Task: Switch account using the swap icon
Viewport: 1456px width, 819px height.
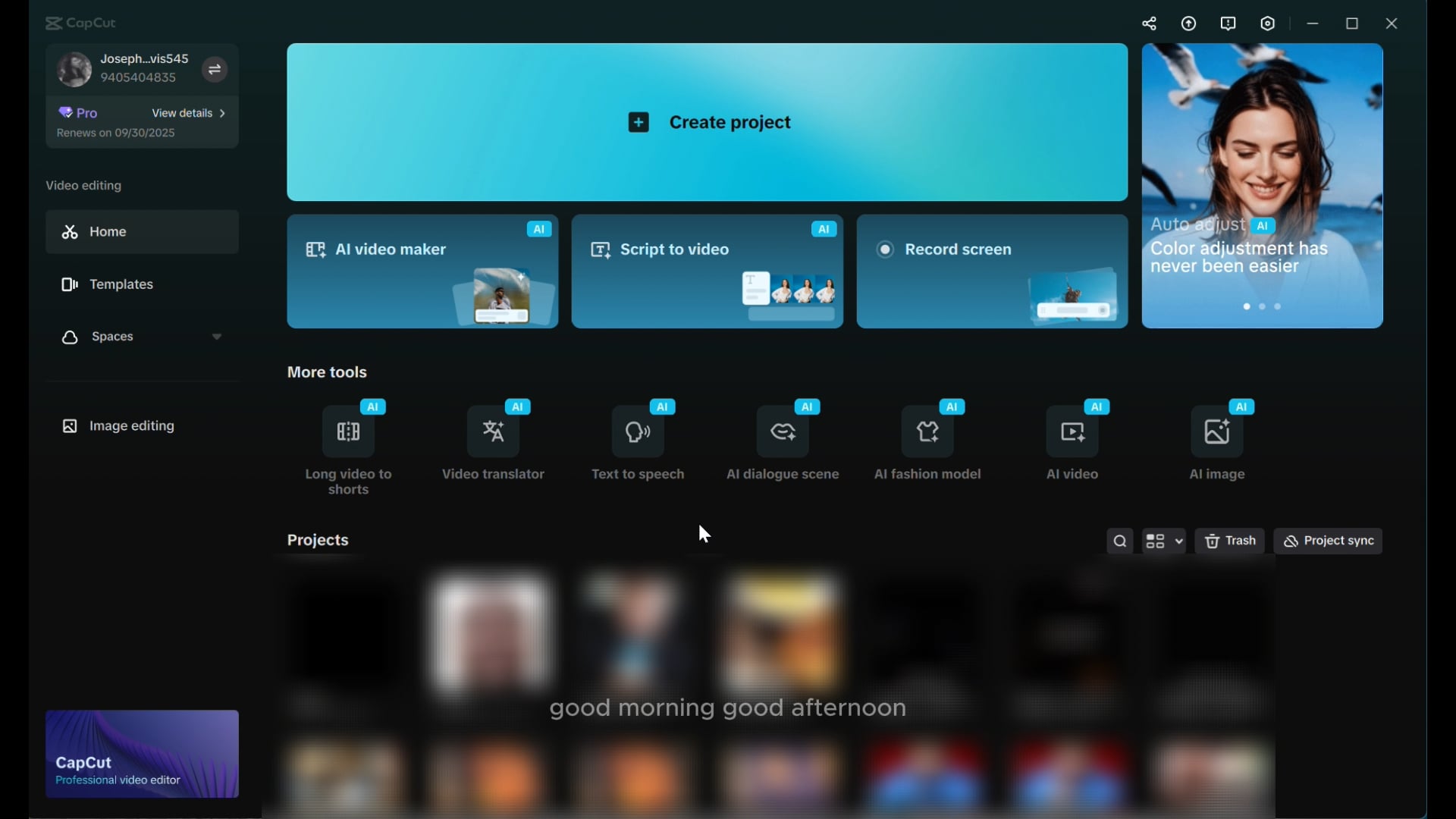Action: [x=215, y=70]
